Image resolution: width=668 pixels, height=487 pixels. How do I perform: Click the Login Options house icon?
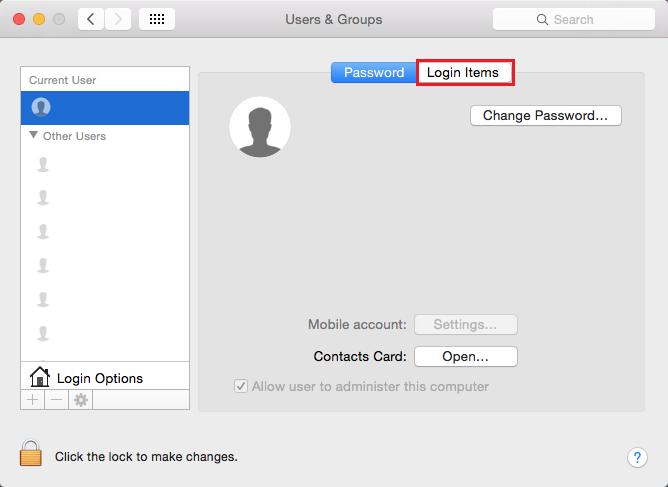click(x=40, y=377)
